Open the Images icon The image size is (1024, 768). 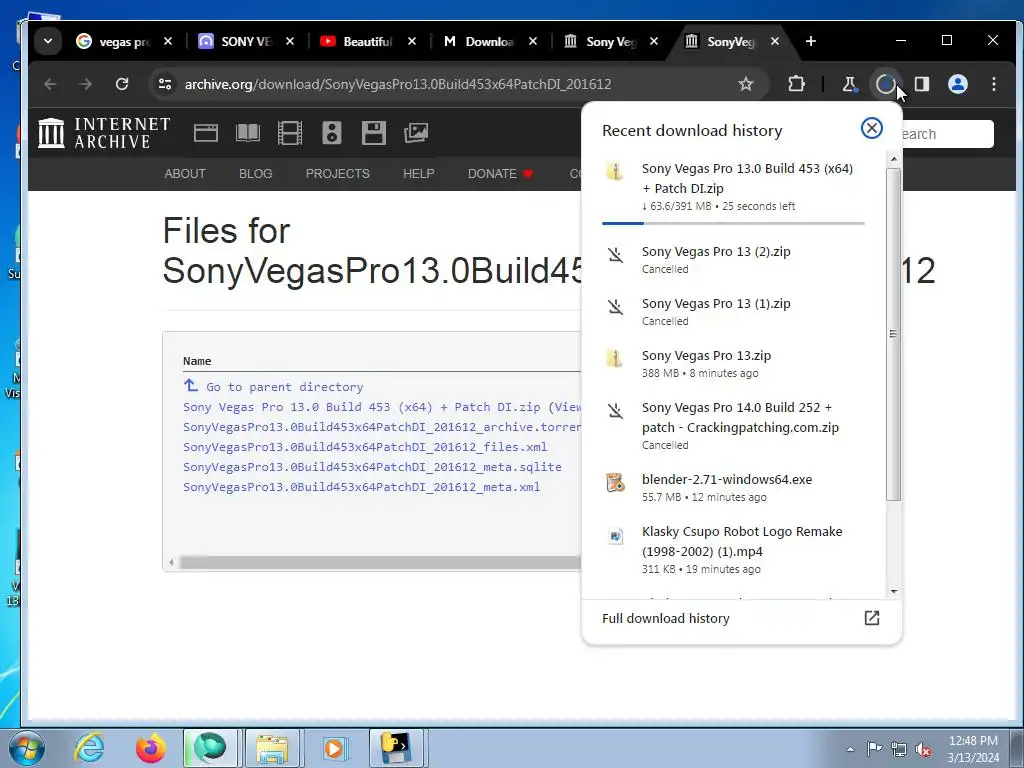(x=415, y=133)
